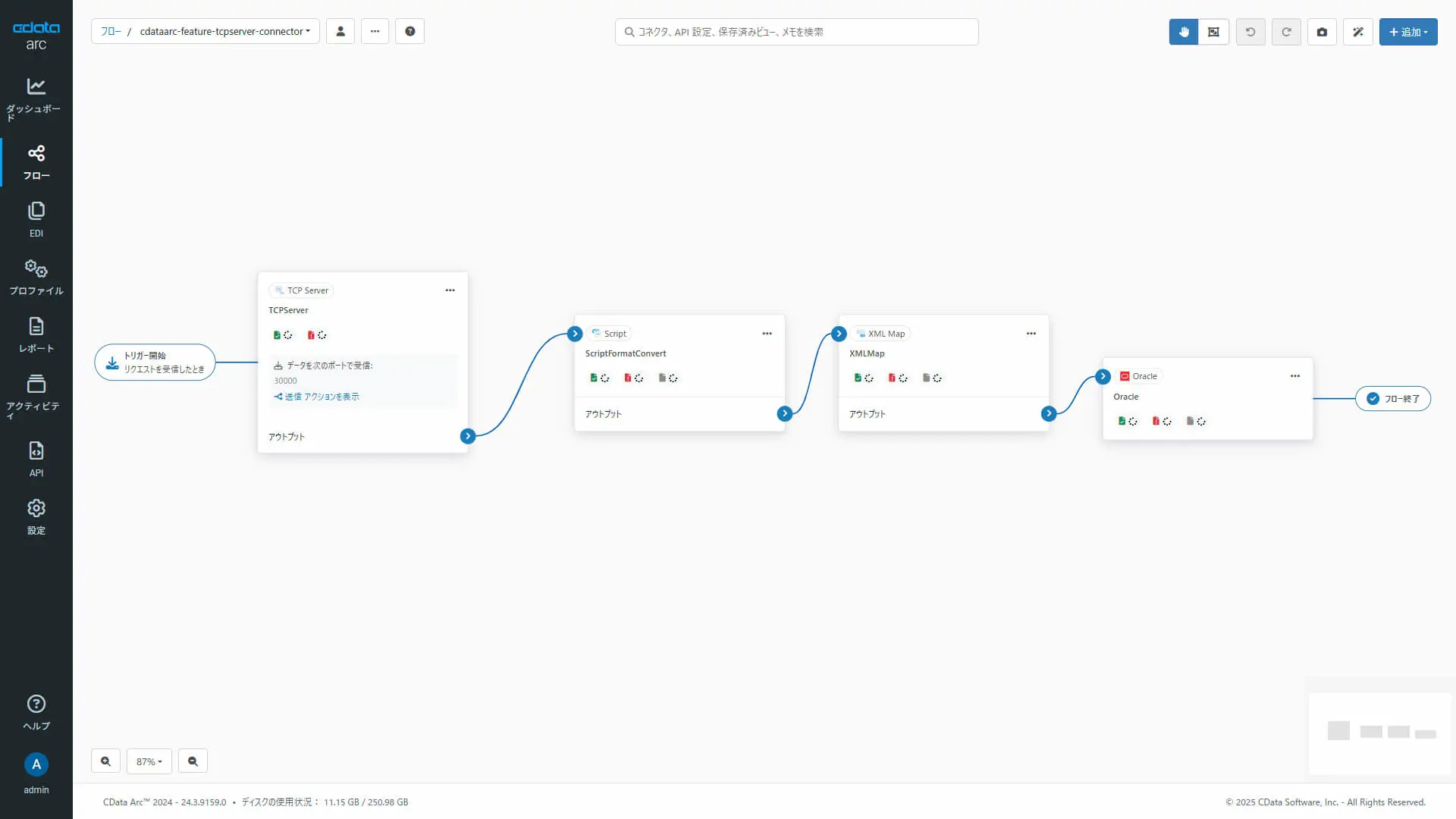The height and width of the screenshot is (819, 1456).
Task: Click the XMLMap output port arrow
Action: (x=1049, y=413)
